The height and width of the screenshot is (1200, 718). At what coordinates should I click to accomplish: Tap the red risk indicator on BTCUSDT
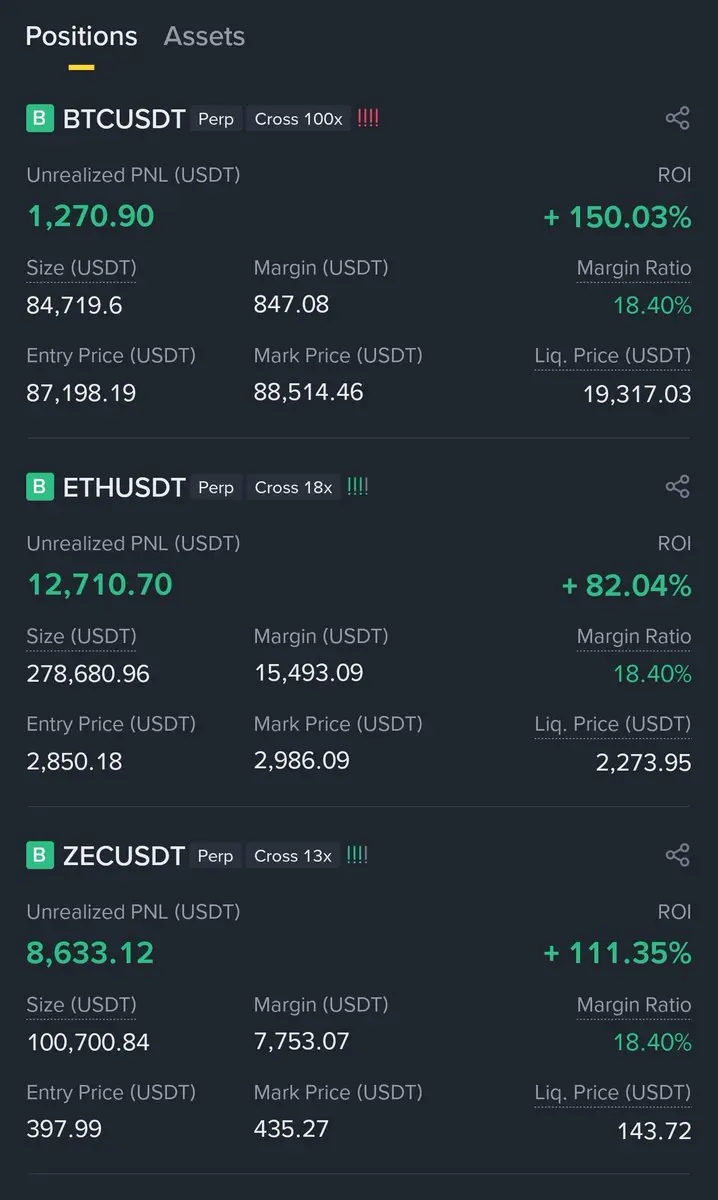pyautogui.click(x=368, y=119)
